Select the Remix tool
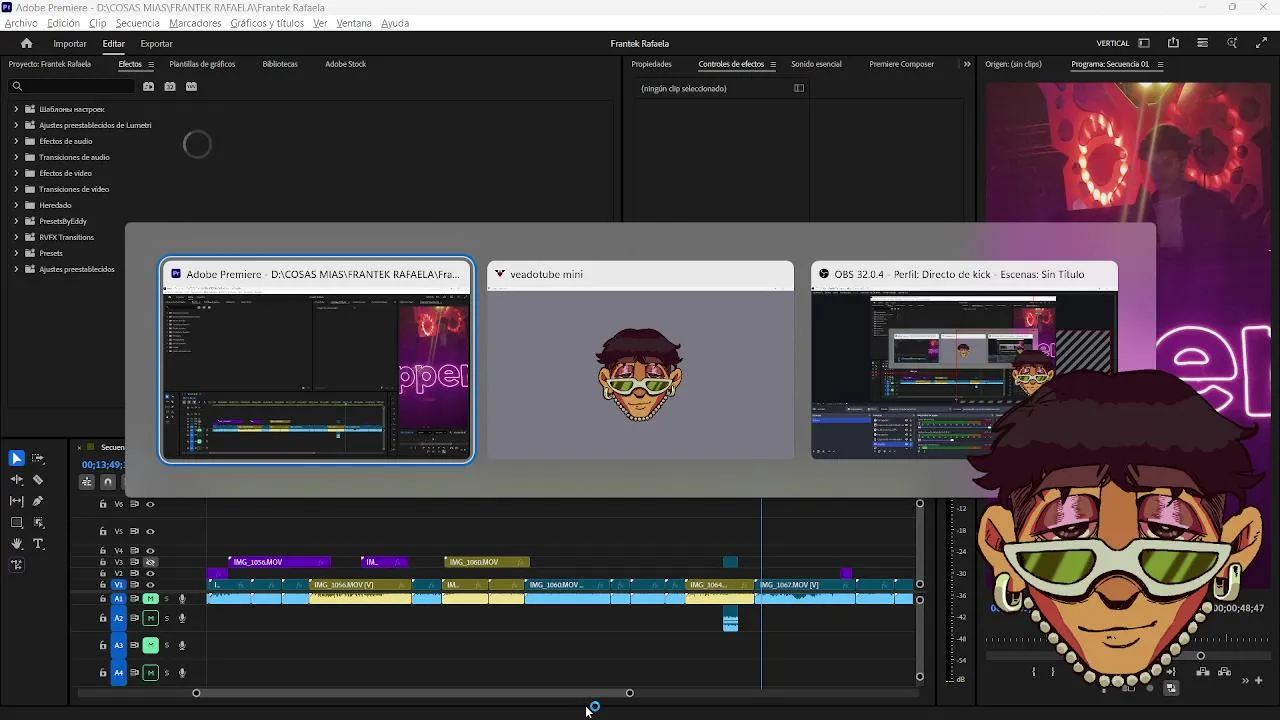The width and height of the screenshot is (1280, 720). click(16, 565)
